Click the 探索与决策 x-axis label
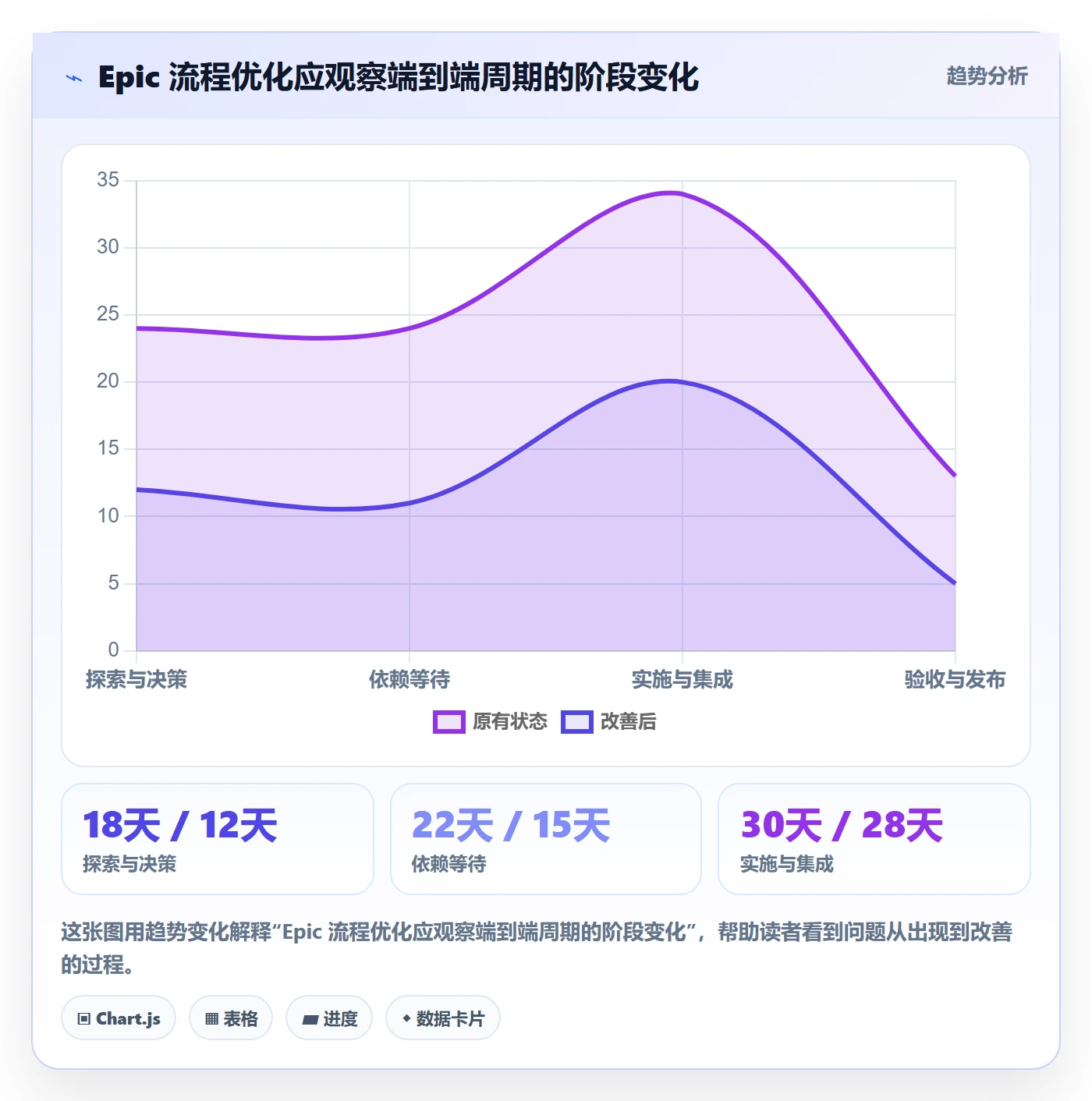 [x=136, y=680]
